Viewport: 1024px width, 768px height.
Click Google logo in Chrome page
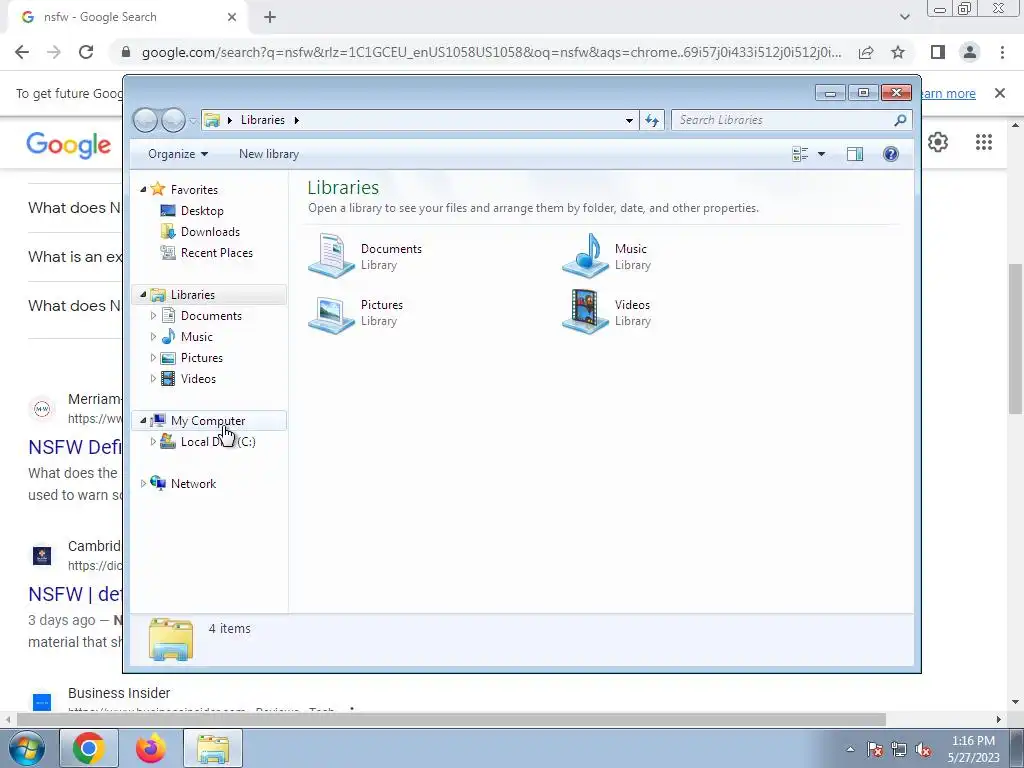(x=69, y=145)
